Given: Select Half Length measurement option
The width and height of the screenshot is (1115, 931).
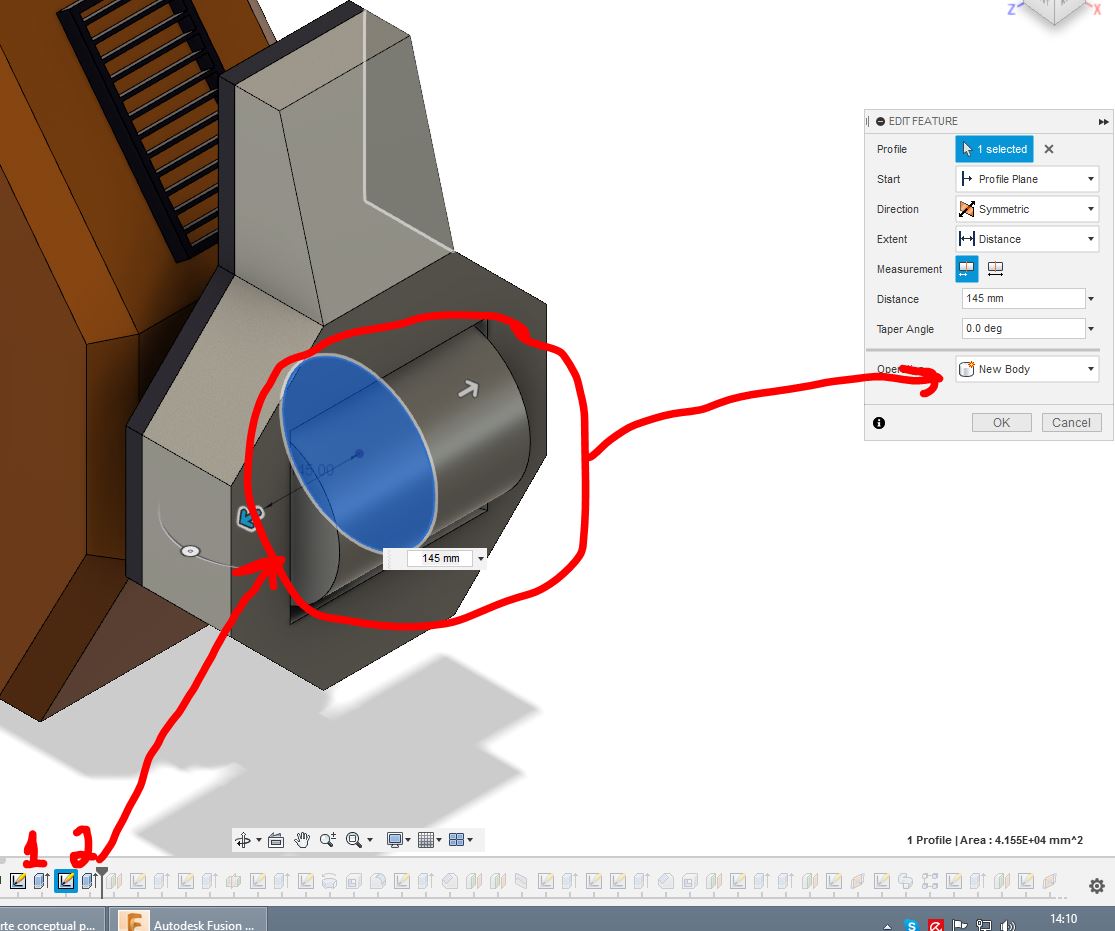Looking at the screenshot, I should tap(966, 269).
